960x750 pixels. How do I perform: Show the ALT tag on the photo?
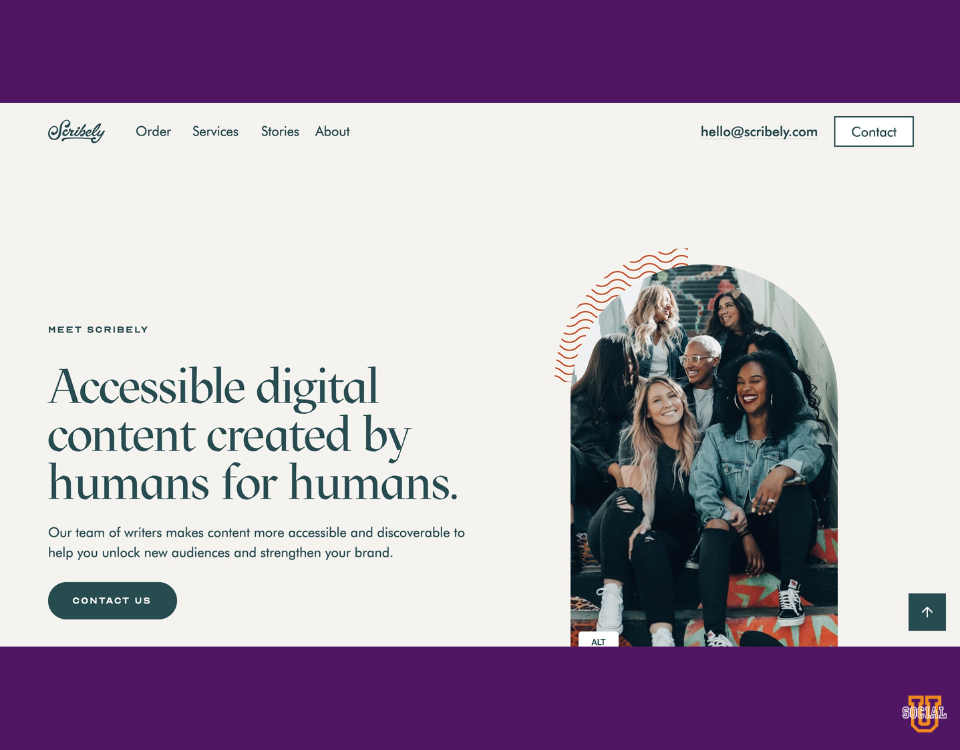point(598,641)
